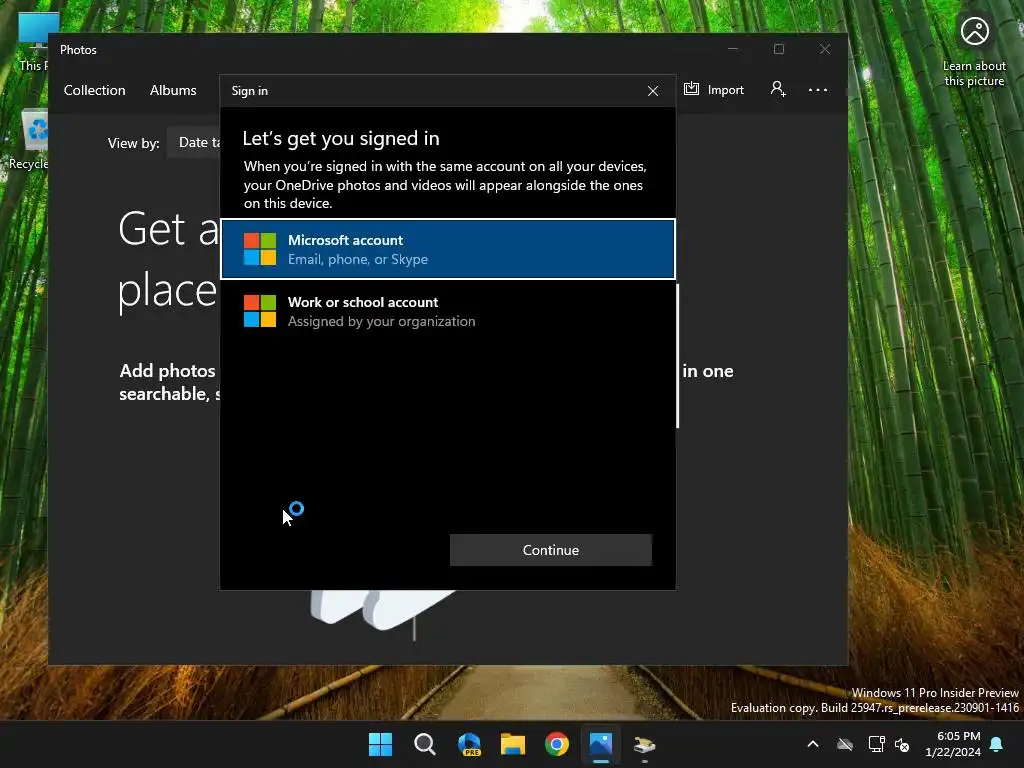Minimize the Photos window

[733, 49]
